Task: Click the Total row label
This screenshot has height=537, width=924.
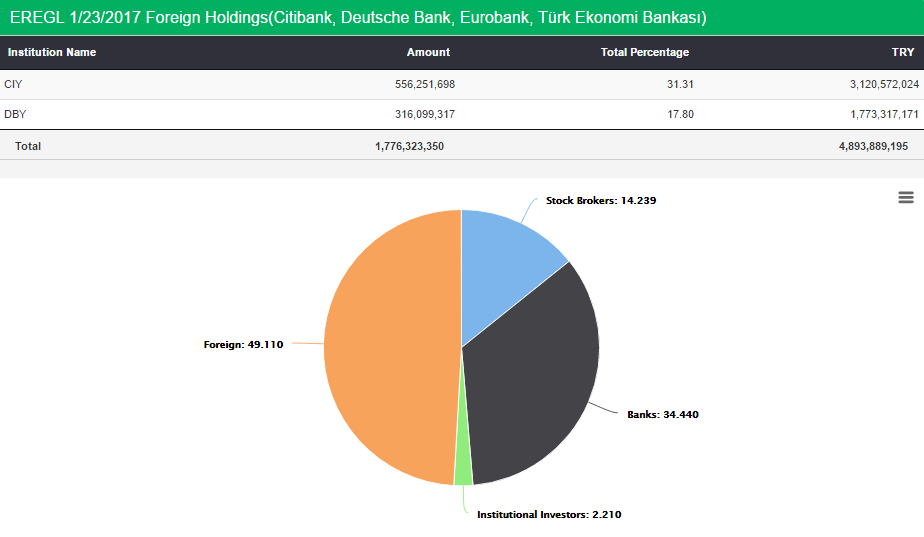Action: coord(28,146)
